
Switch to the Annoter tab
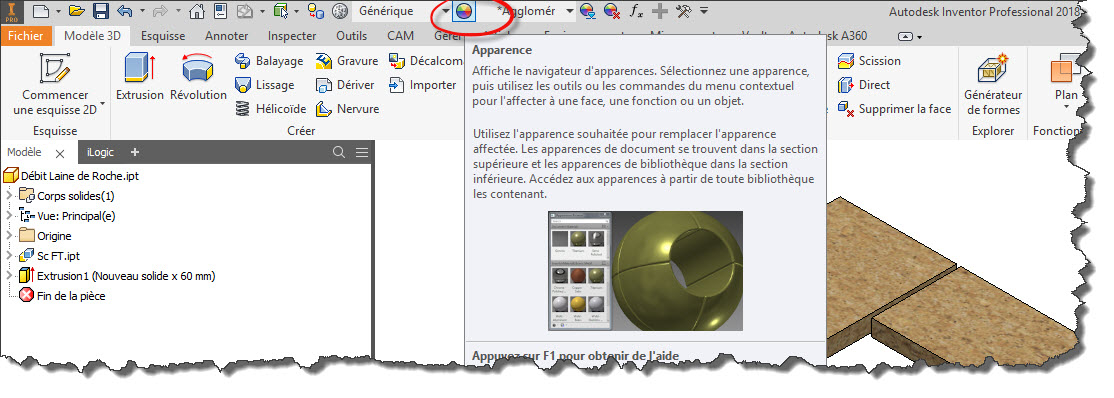pyautogui.click(x=227, y=36)
